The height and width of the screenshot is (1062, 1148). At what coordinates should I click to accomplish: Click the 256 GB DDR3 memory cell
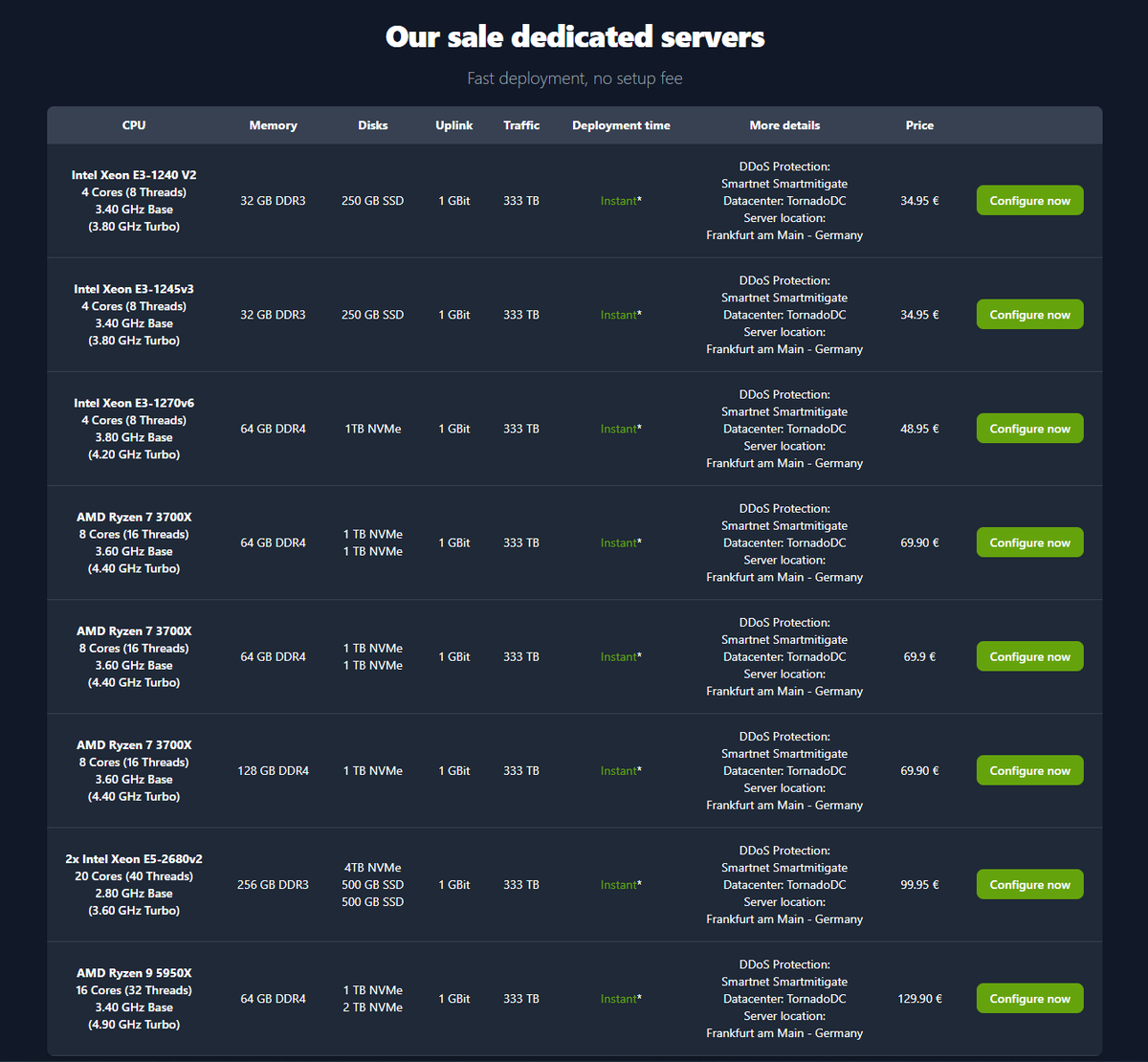point(273,884)
